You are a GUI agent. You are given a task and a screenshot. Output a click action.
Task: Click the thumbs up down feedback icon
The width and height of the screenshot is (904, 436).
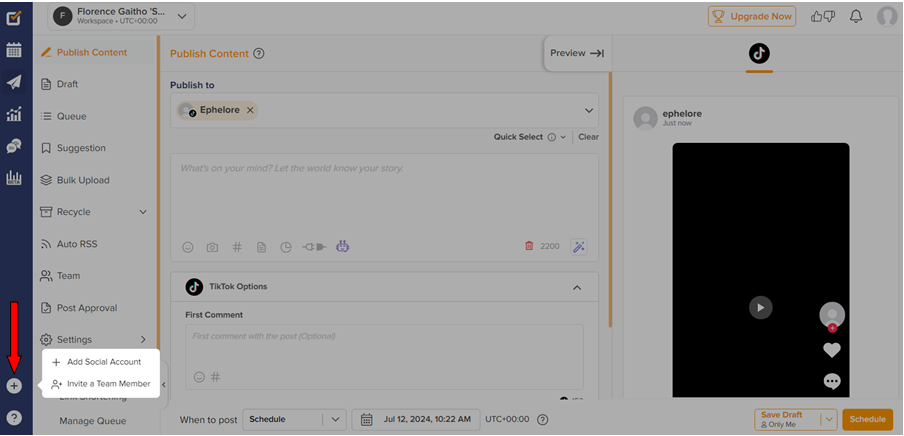(x=823, y=16)
